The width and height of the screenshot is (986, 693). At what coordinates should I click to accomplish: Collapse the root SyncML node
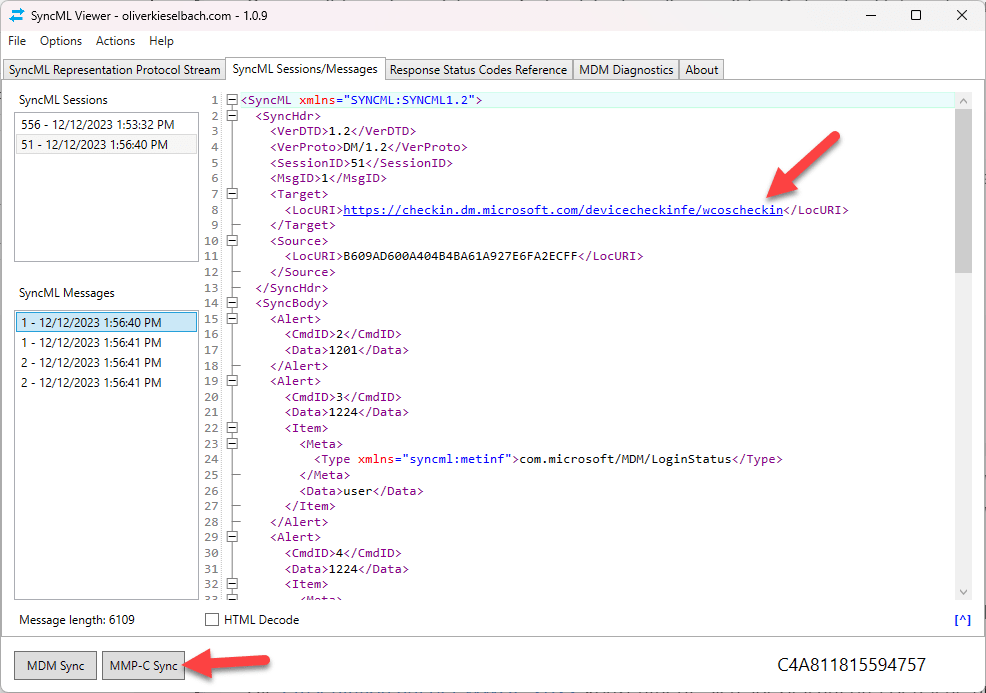(231, 99)
